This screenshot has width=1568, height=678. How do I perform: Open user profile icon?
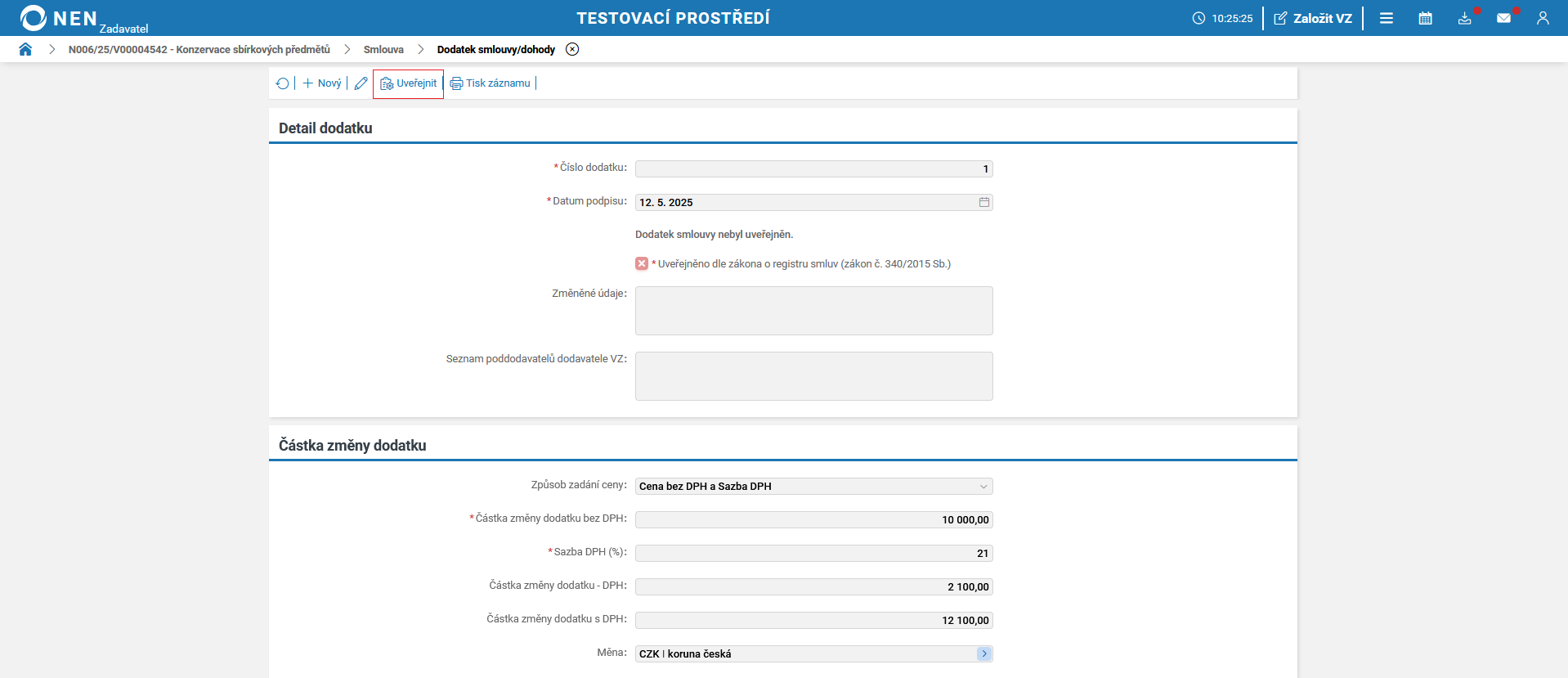click(x=1543, y=18)
